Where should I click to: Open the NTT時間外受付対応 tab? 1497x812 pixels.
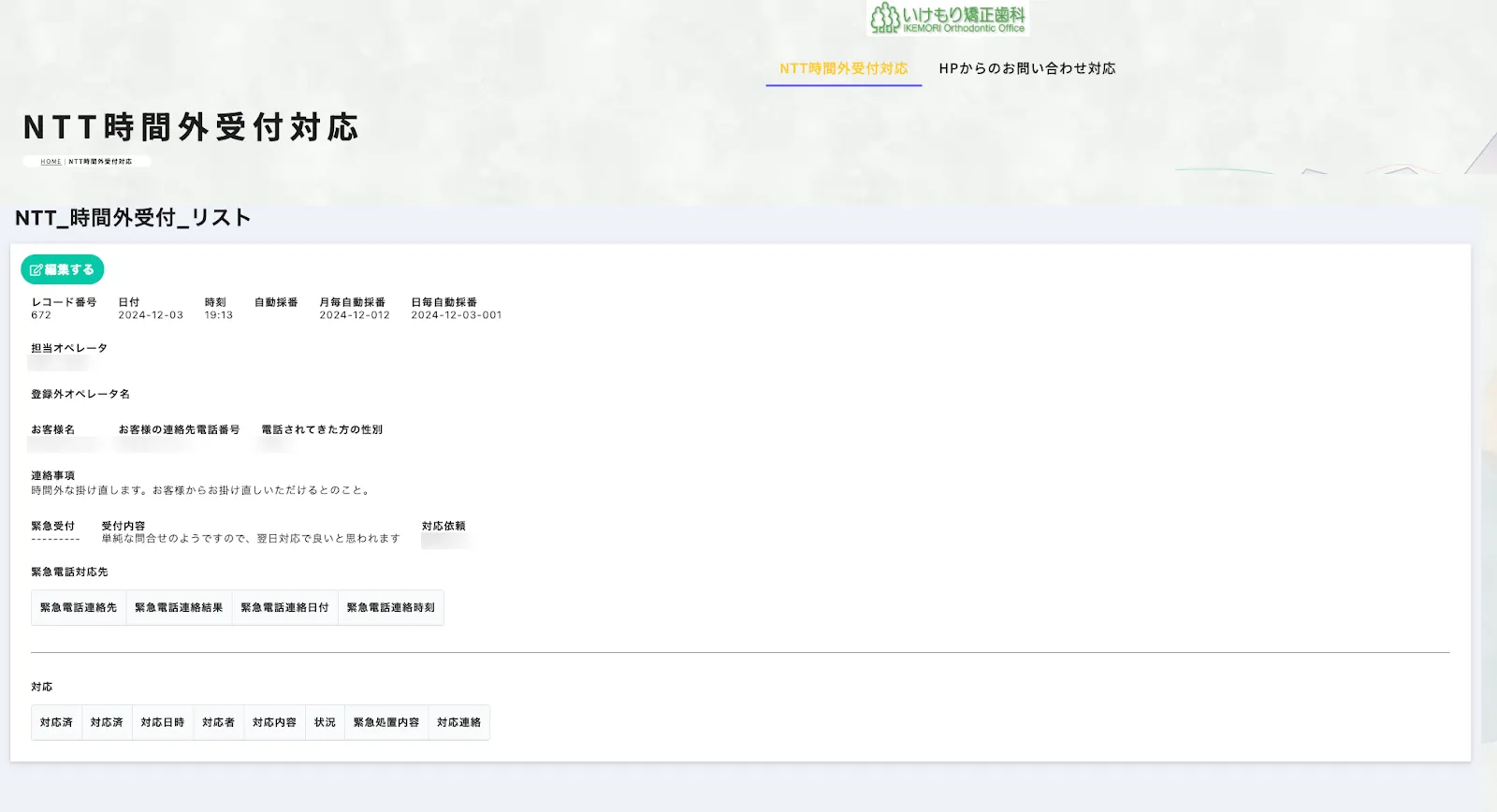point(844,68)
